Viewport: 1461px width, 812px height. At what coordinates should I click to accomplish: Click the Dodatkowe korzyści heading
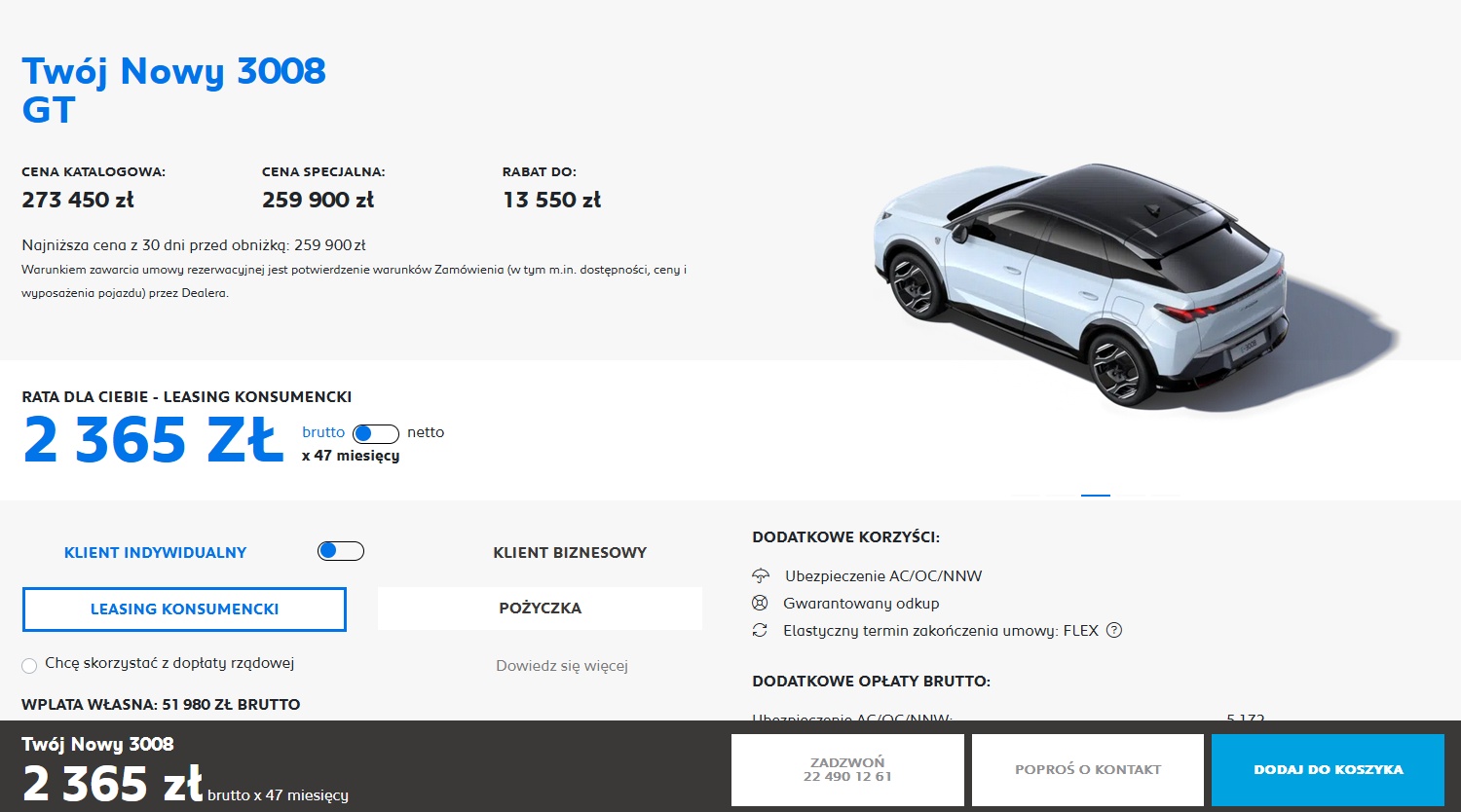click(x=845, y=536)
